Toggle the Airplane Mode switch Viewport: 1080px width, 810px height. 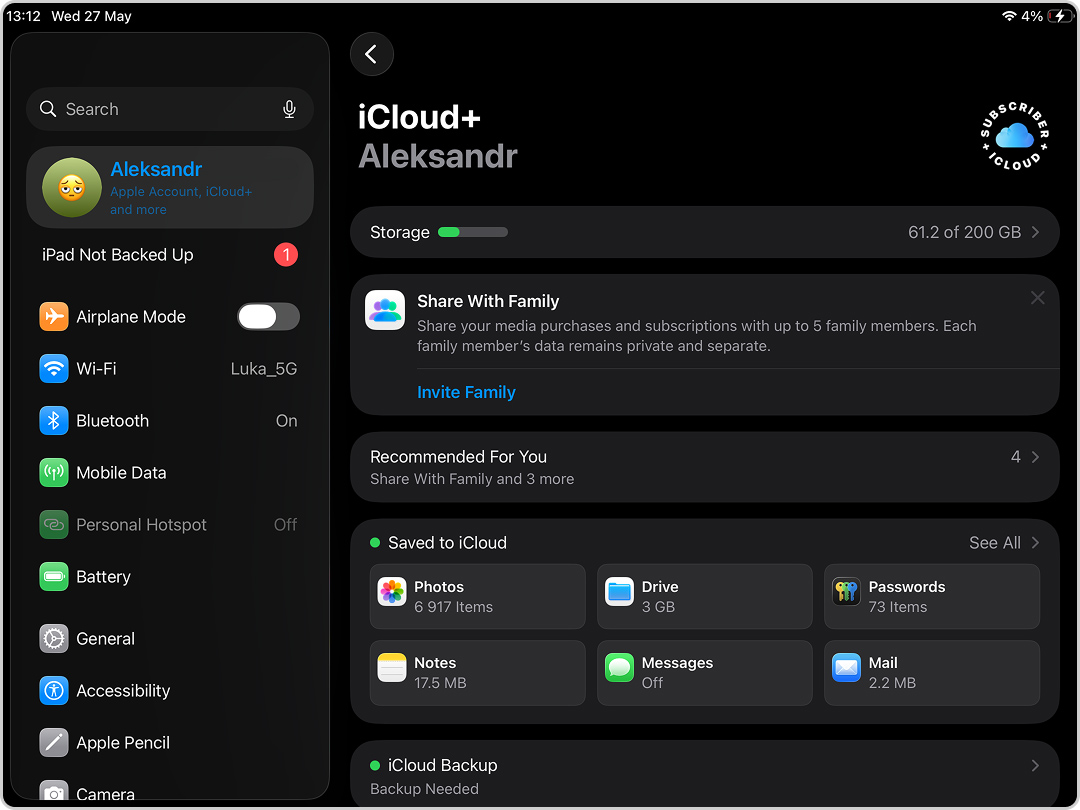click(269, 317)
